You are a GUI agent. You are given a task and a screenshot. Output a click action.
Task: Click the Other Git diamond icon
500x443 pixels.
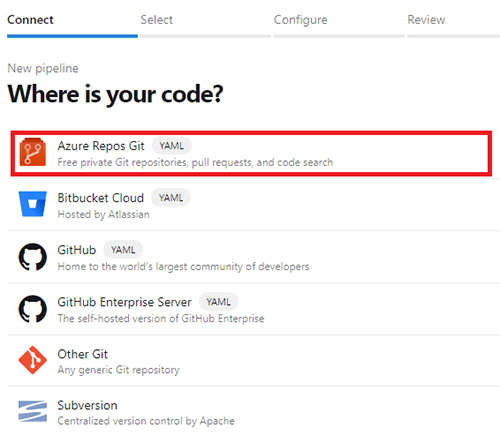click(x=32, y=360)
